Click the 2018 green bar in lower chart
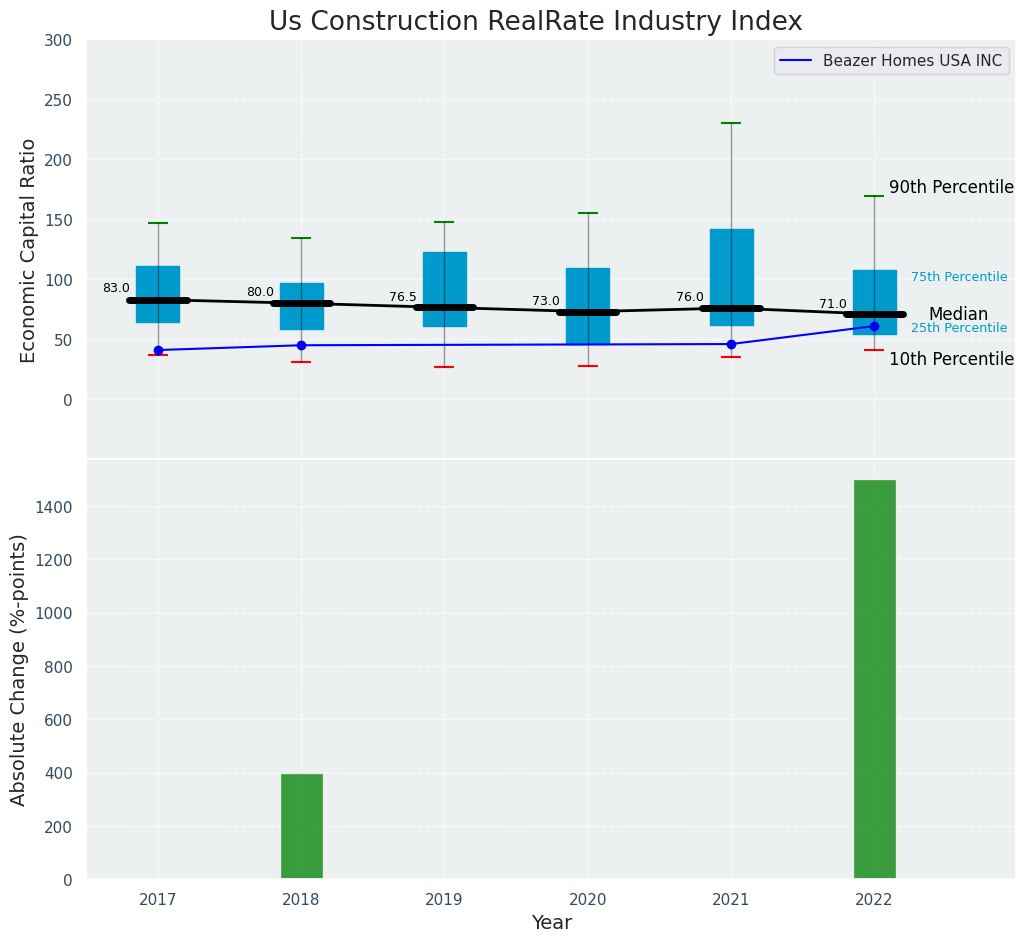Screen dimensions: 1026x942 (x=301, y=826)
